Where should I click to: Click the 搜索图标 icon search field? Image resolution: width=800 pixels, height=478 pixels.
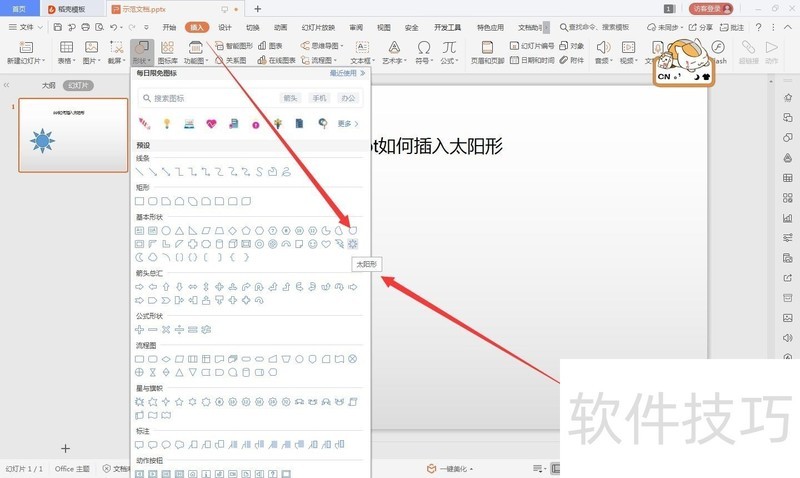click(x=205, y=98)
